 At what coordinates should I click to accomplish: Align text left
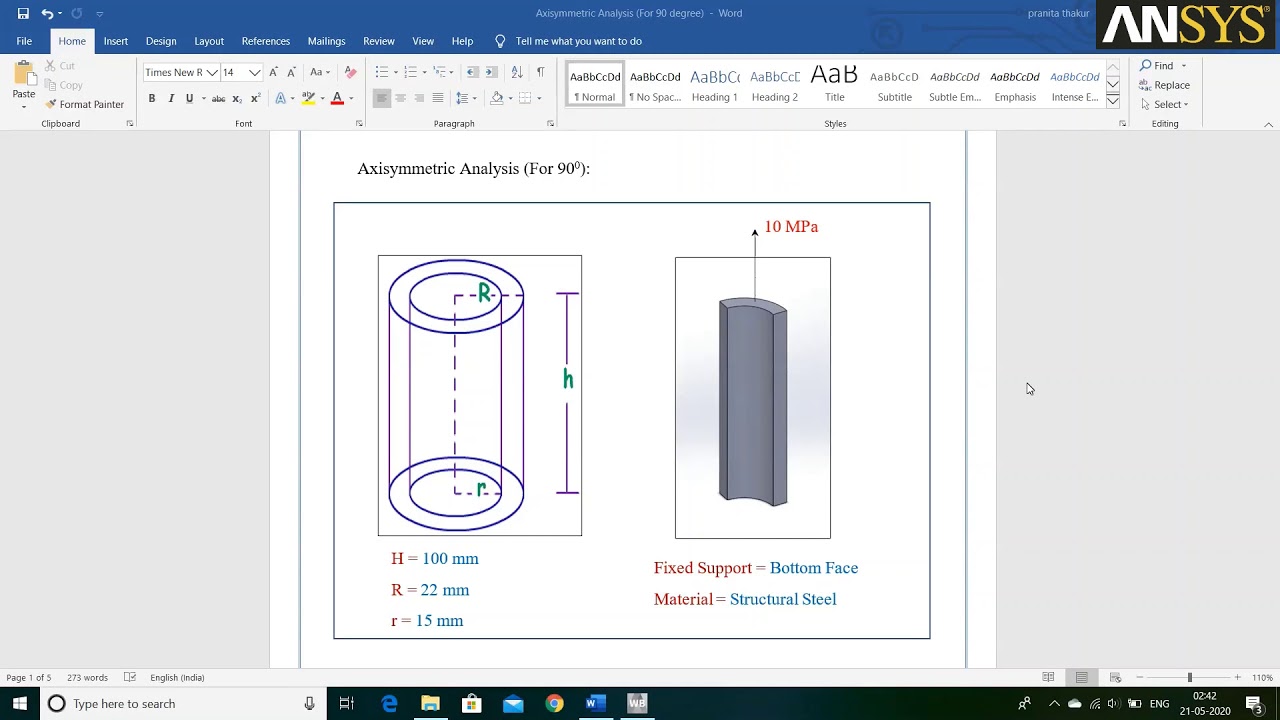coord(381,98)
